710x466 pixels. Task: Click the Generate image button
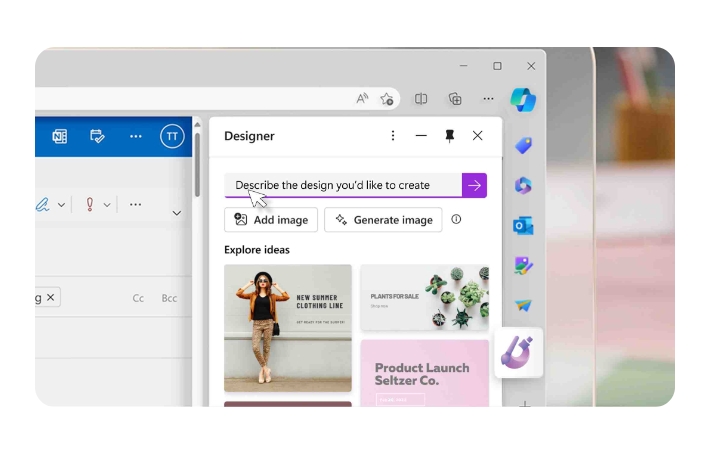[383, 220]
